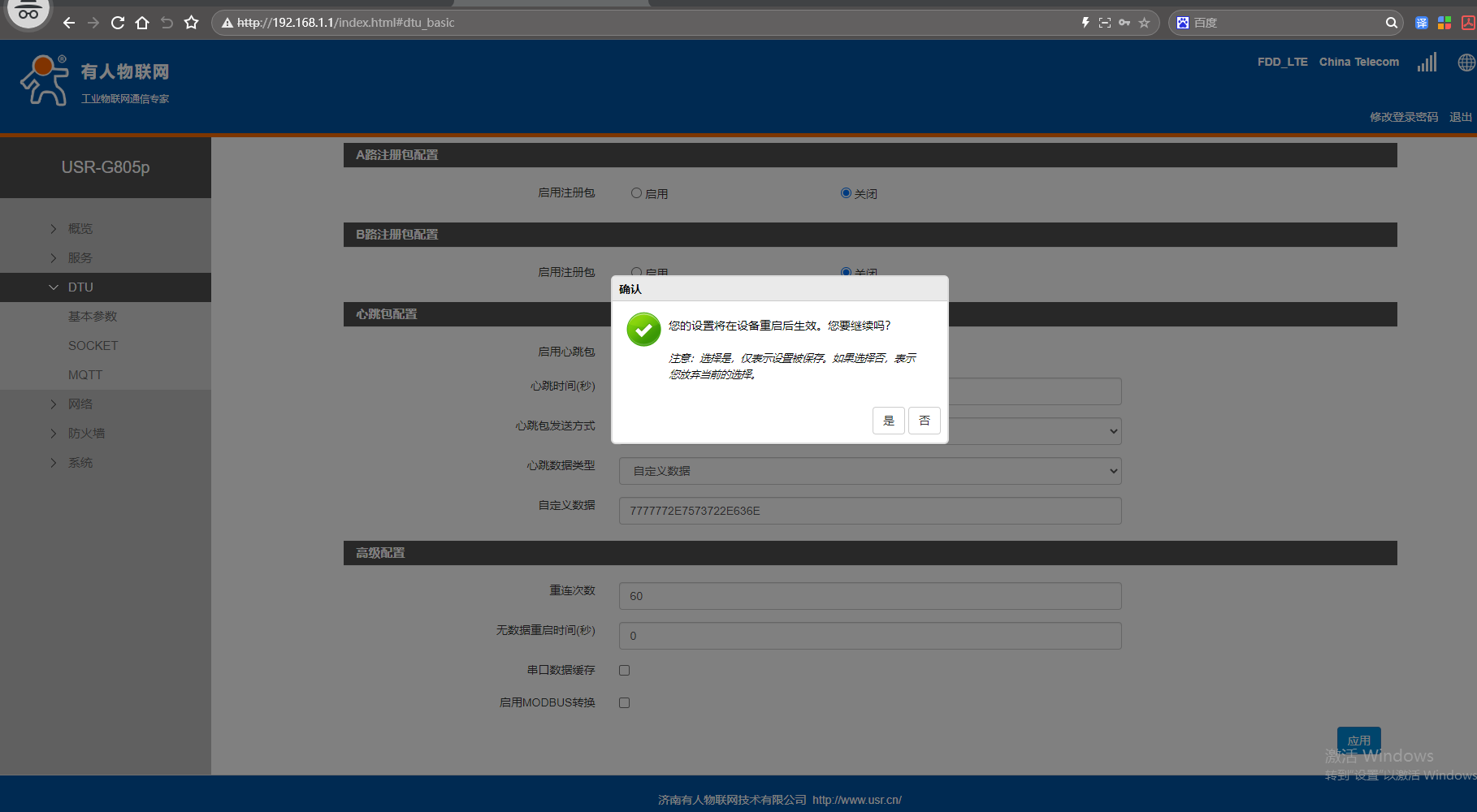Reload the page with refresh icon
Viewport: 1477px width, 812px height.
point(118,23)
